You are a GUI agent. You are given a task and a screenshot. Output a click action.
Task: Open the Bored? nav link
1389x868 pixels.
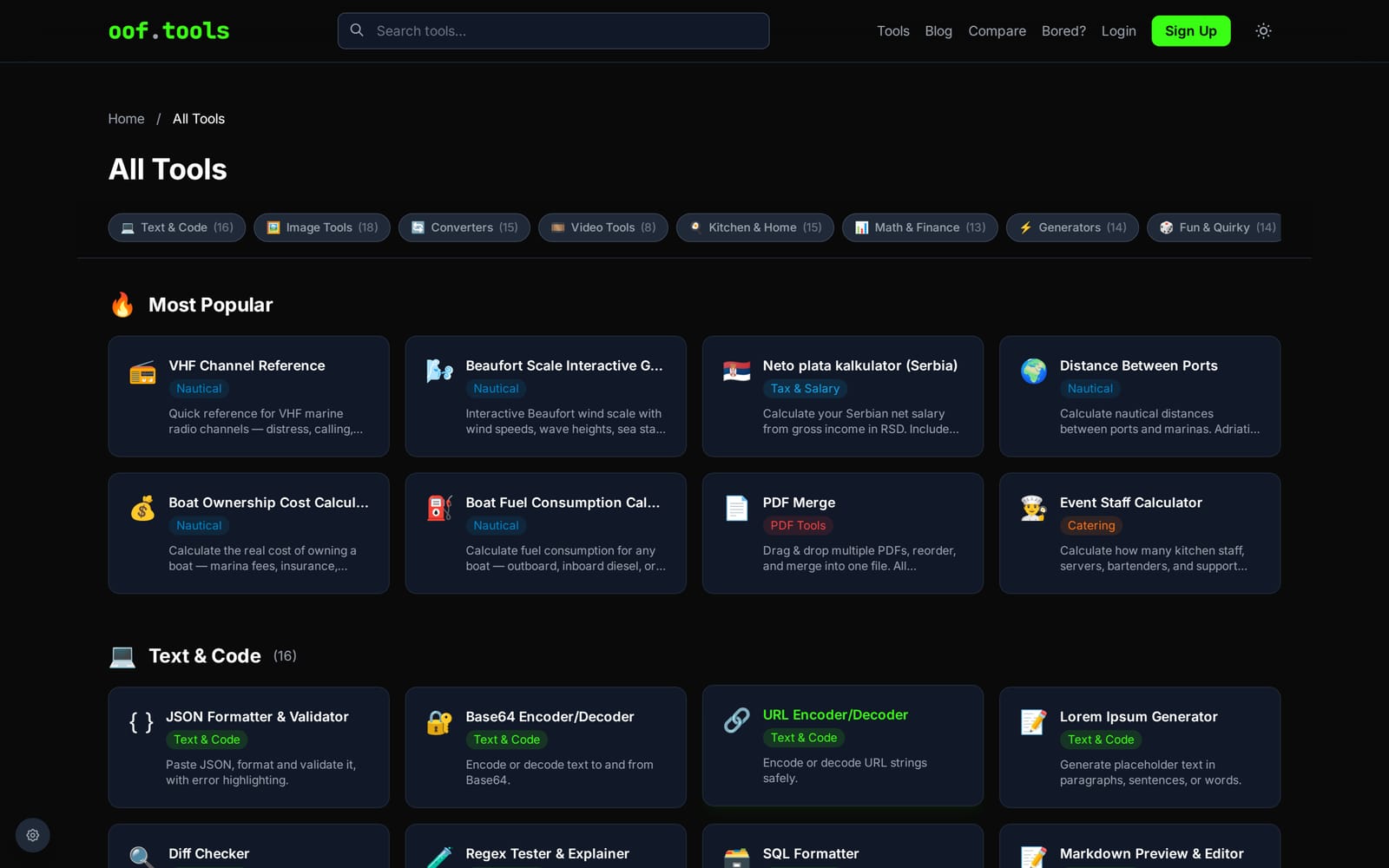pos(1063,31)
